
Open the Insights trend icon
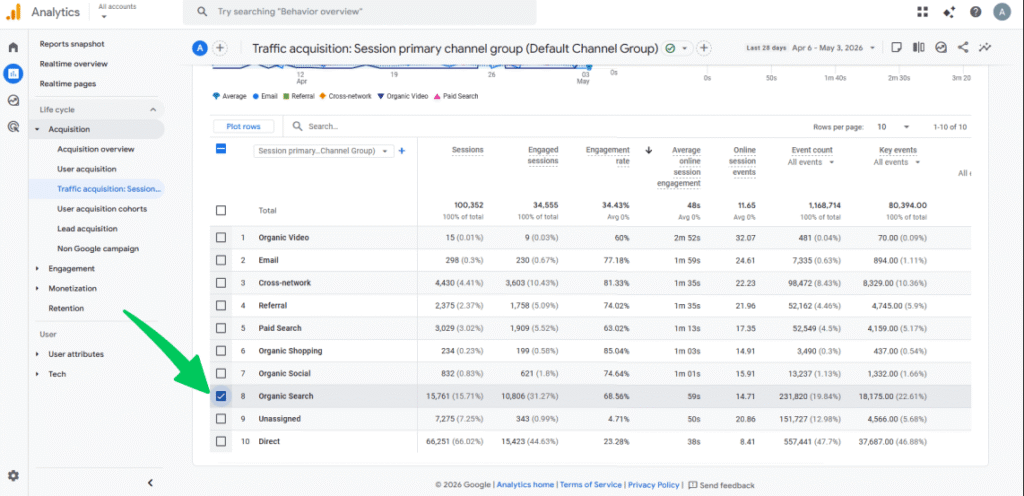(985, 47)
